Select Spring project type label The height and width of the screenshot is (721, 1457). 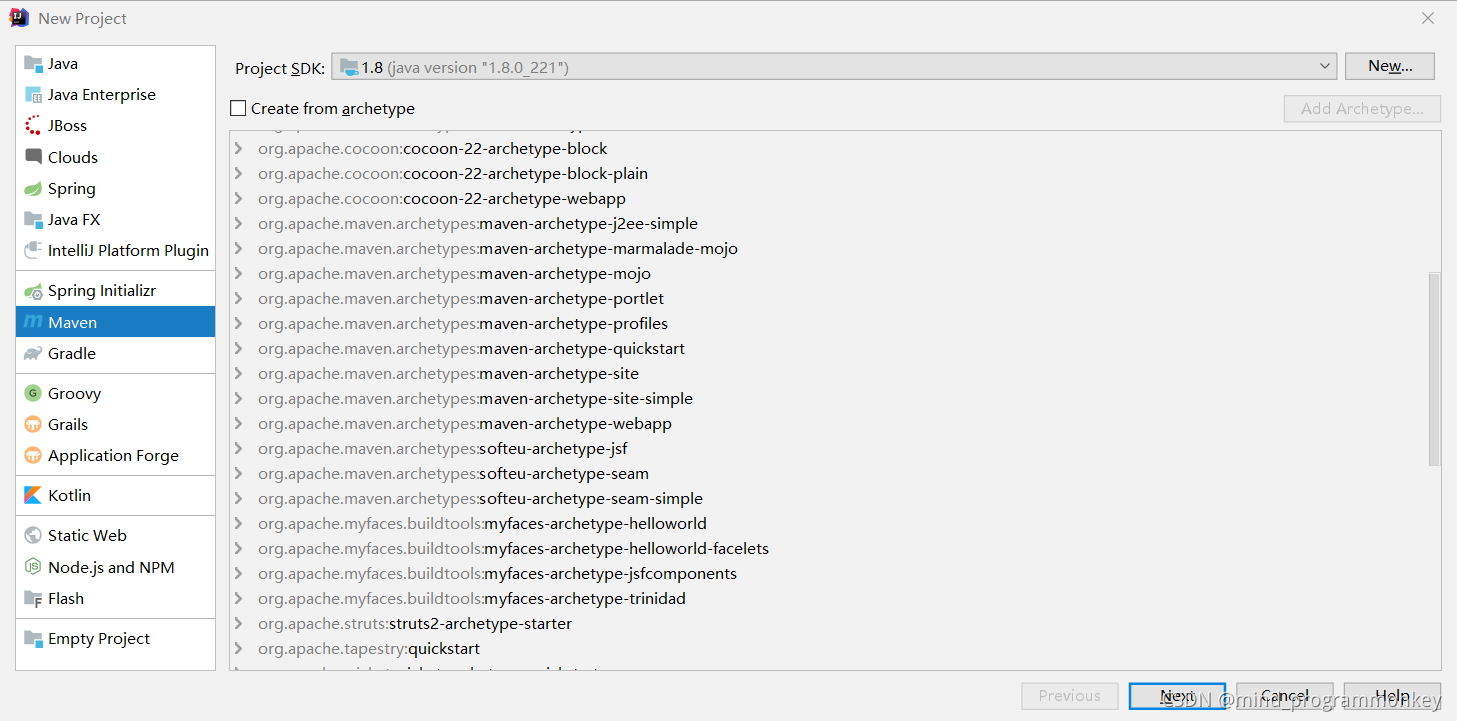pyautogui.click(x=72, y=189)
